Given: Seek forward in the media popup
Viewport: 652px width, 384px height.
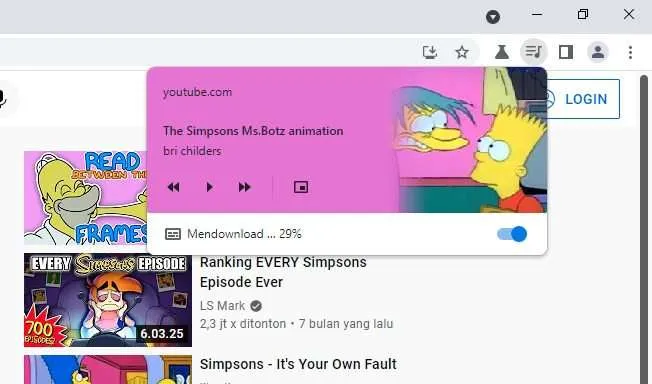Looking at the screenshot, I should (x=244, y=187).
